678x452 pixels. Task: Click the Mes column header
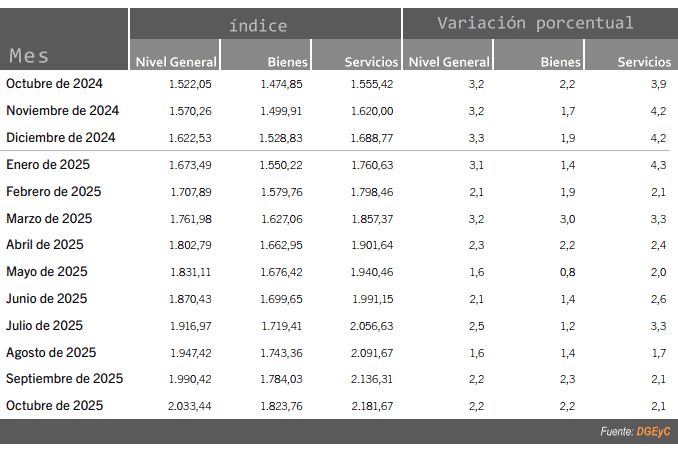click(x=29, y=55)
